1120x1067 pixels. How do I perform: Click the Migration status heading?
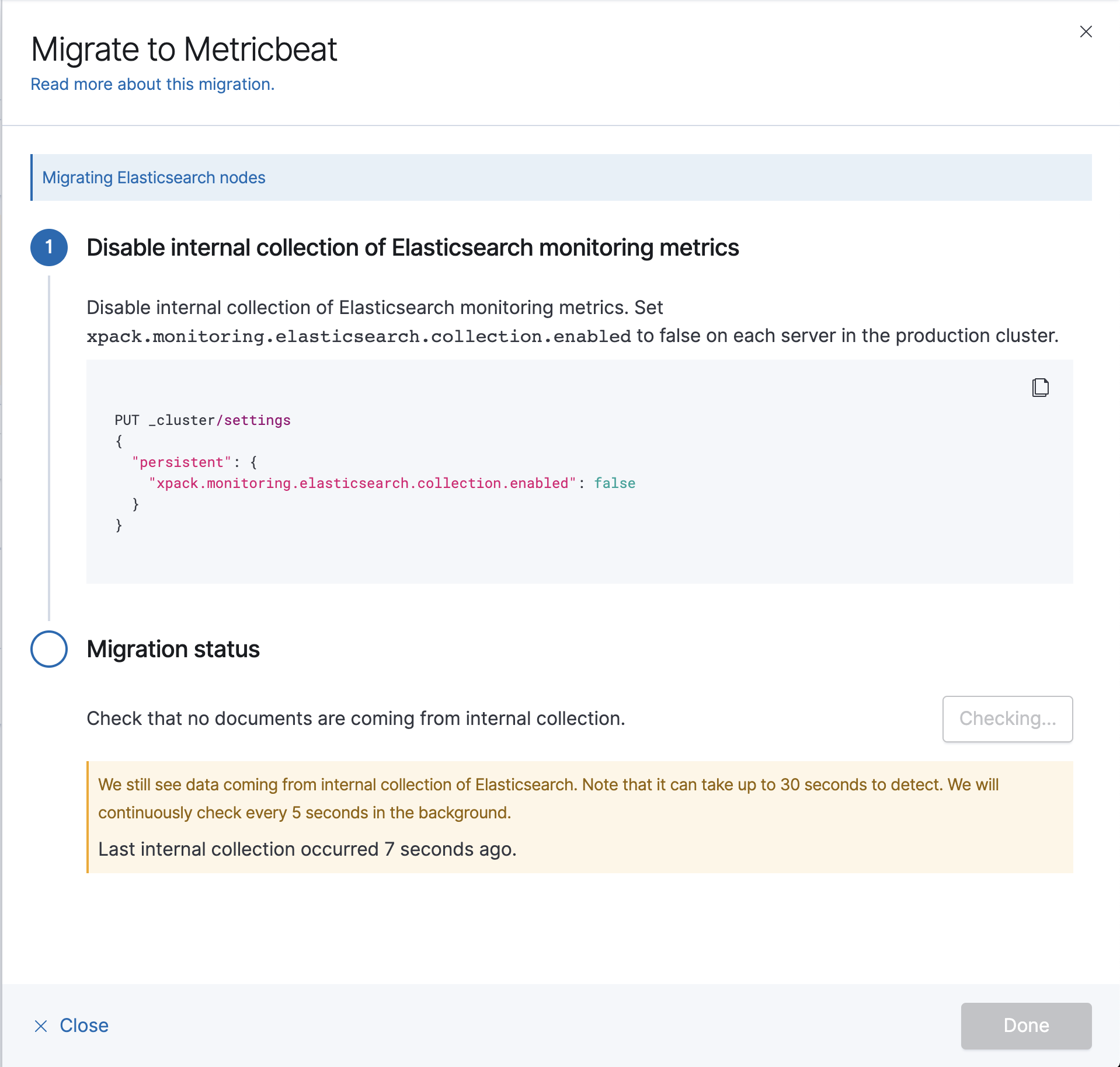173,649
